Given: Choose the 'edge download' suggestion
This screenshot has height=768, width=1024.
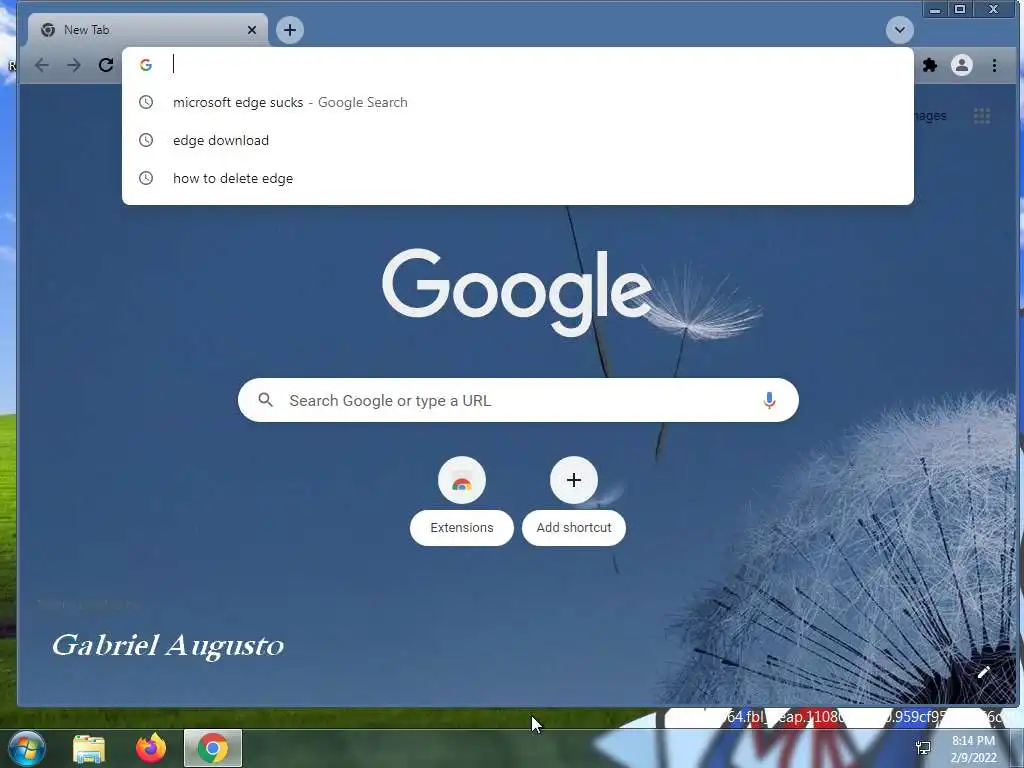Looking at the screenshot, I should tap(517, 140).
